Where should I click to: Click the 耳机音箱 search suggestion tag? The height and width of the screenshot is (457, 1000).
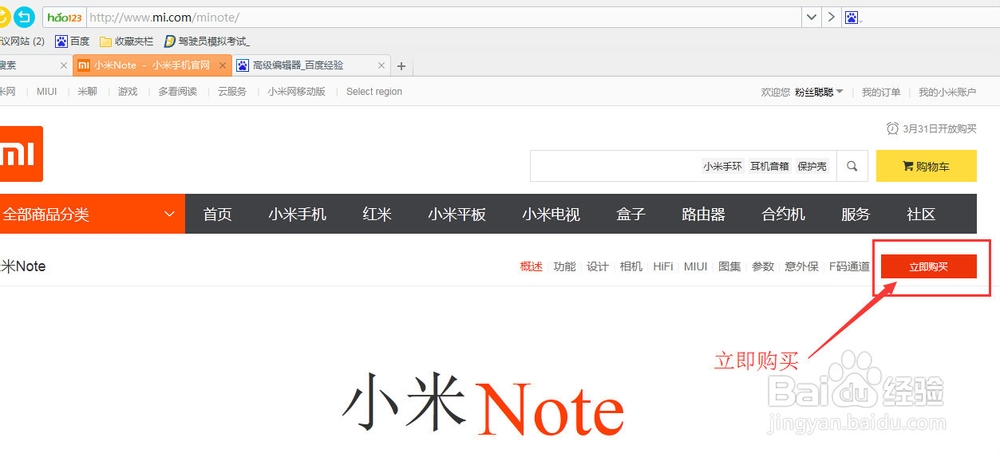click(770, 166)
